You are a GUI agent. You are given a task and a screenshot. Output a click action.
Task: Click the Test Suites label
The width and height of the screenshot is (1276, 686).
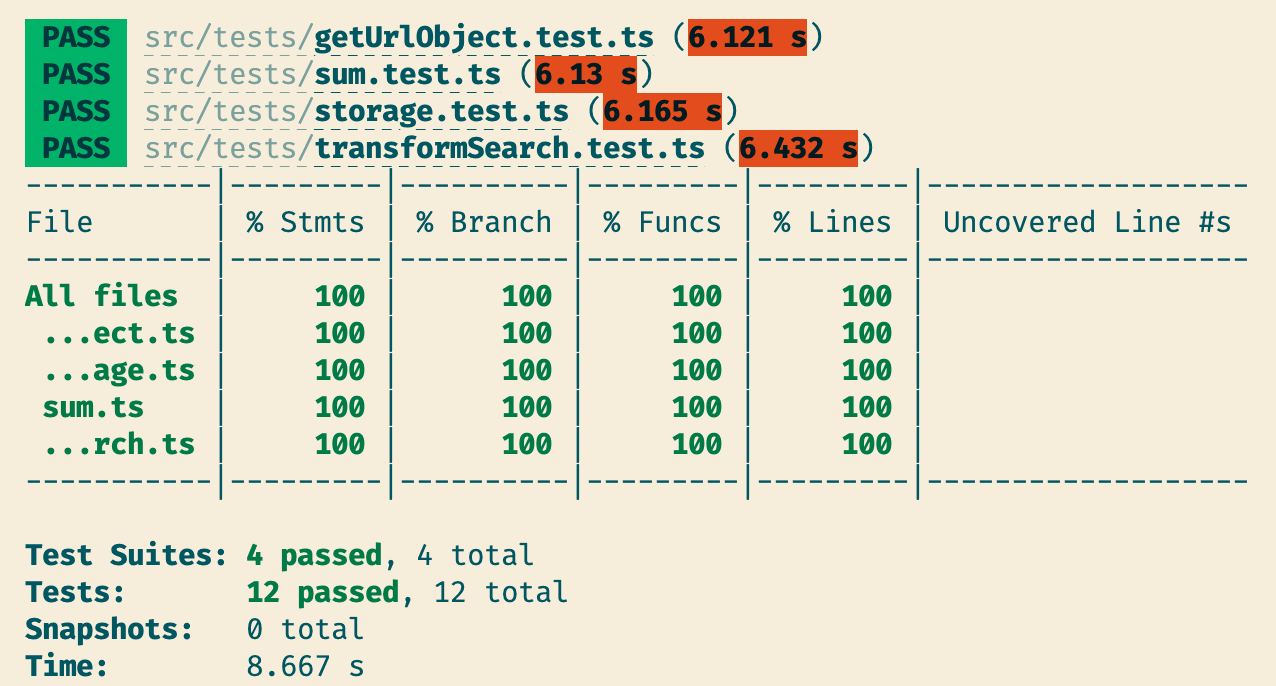[x=127, y=555]
